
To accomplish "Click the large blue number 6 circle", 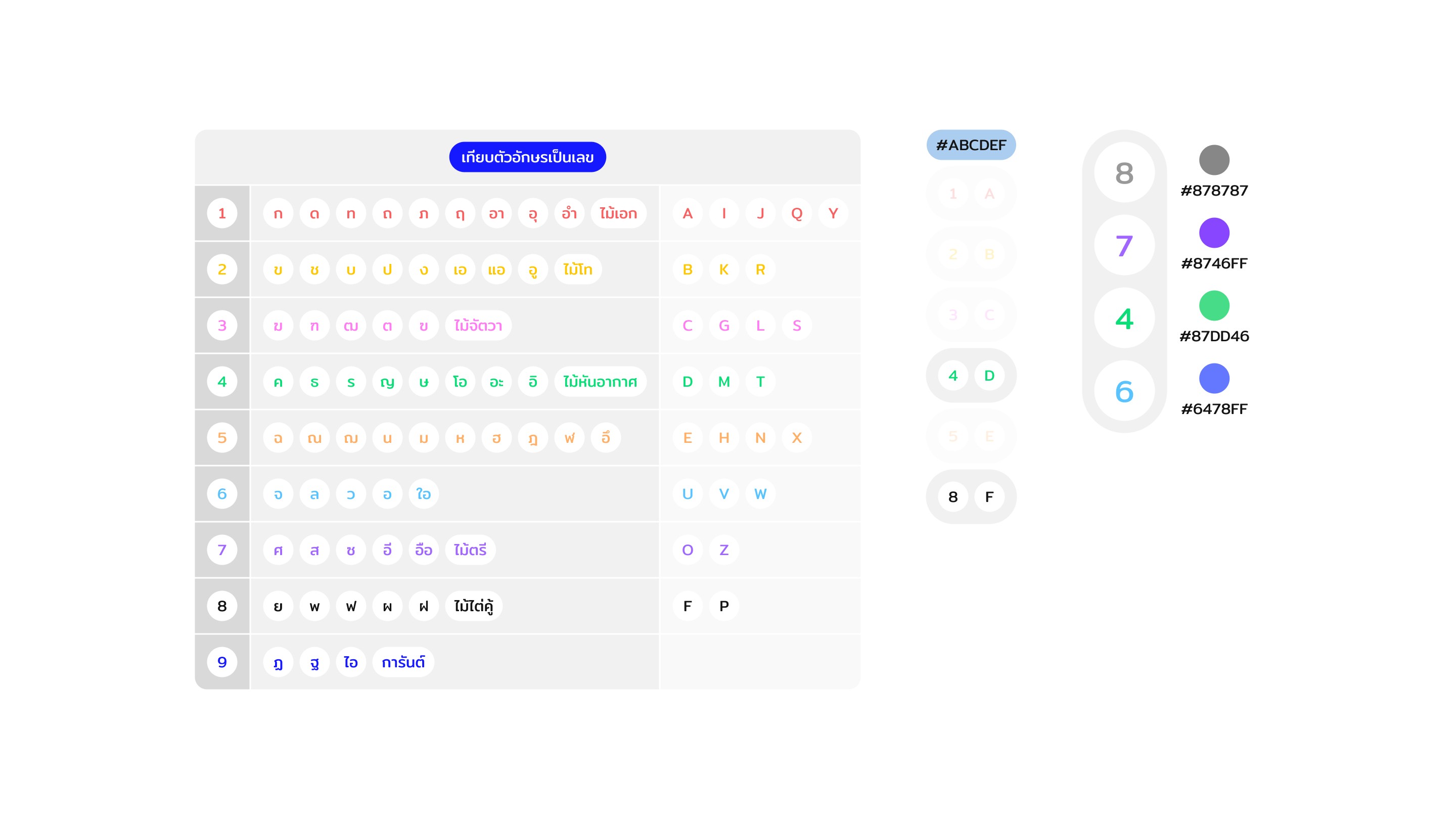I will click(x=1124, y=391).
